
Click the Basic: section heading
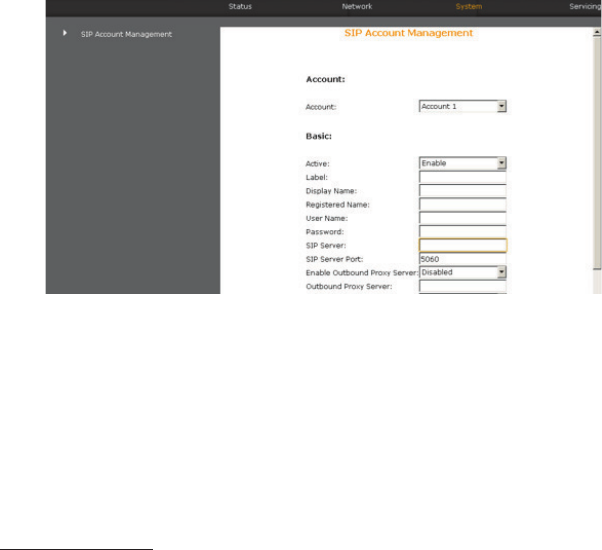coord(319,136)
